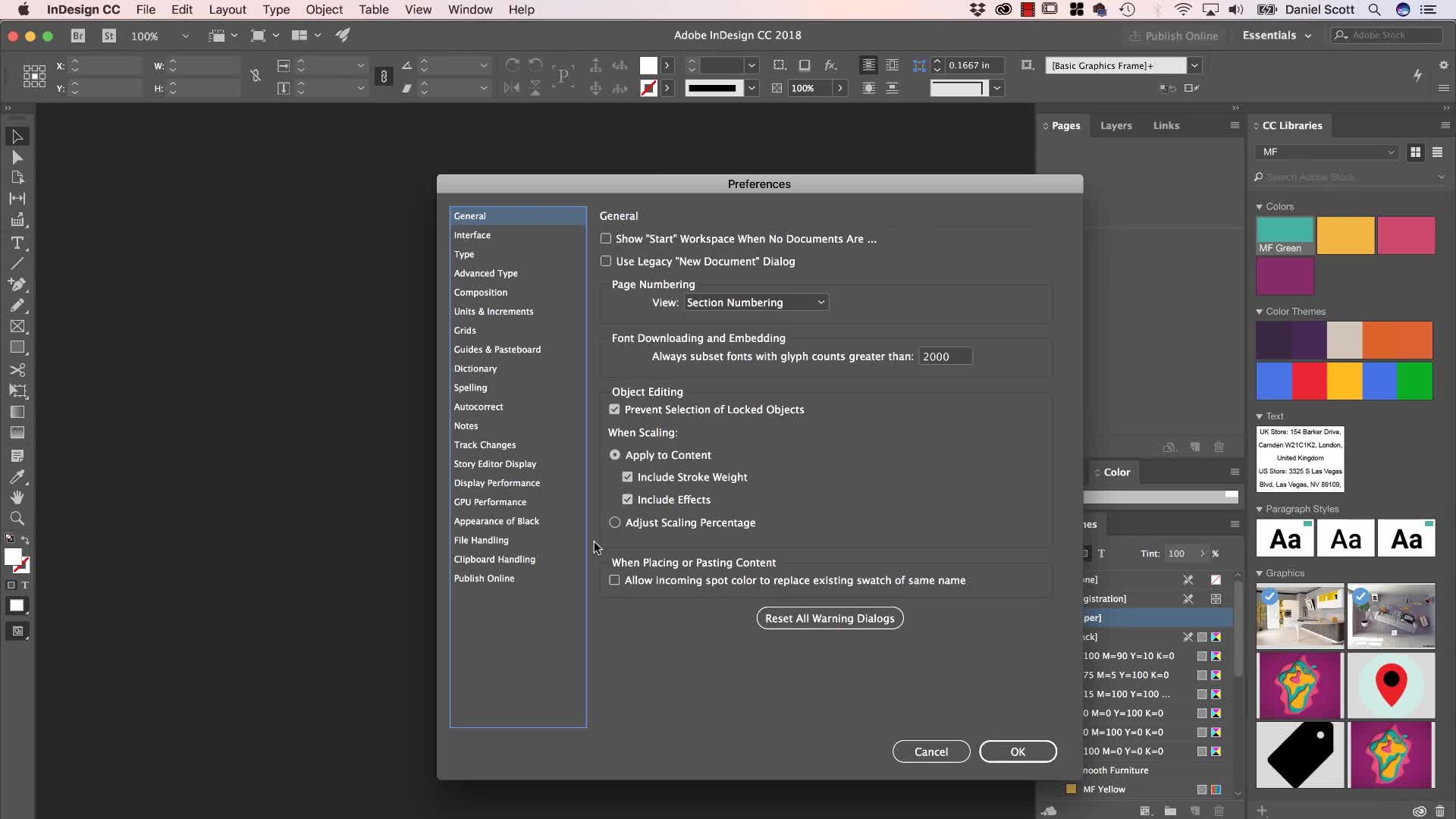
Task: Enable Use Legacy New Document Dialog
Action: coord(605,261)
